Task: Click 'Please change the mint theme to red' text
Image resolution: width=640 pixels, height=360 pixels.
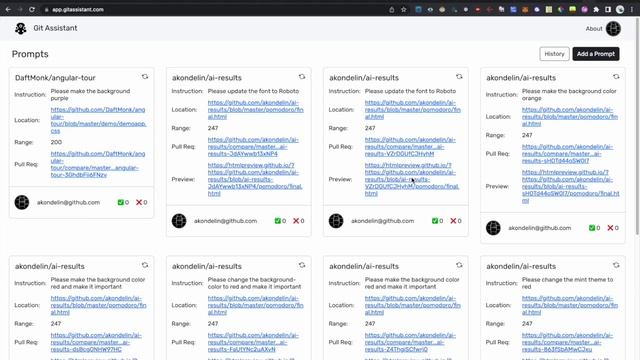Action: pyautogui.click(x=567, y=283)
